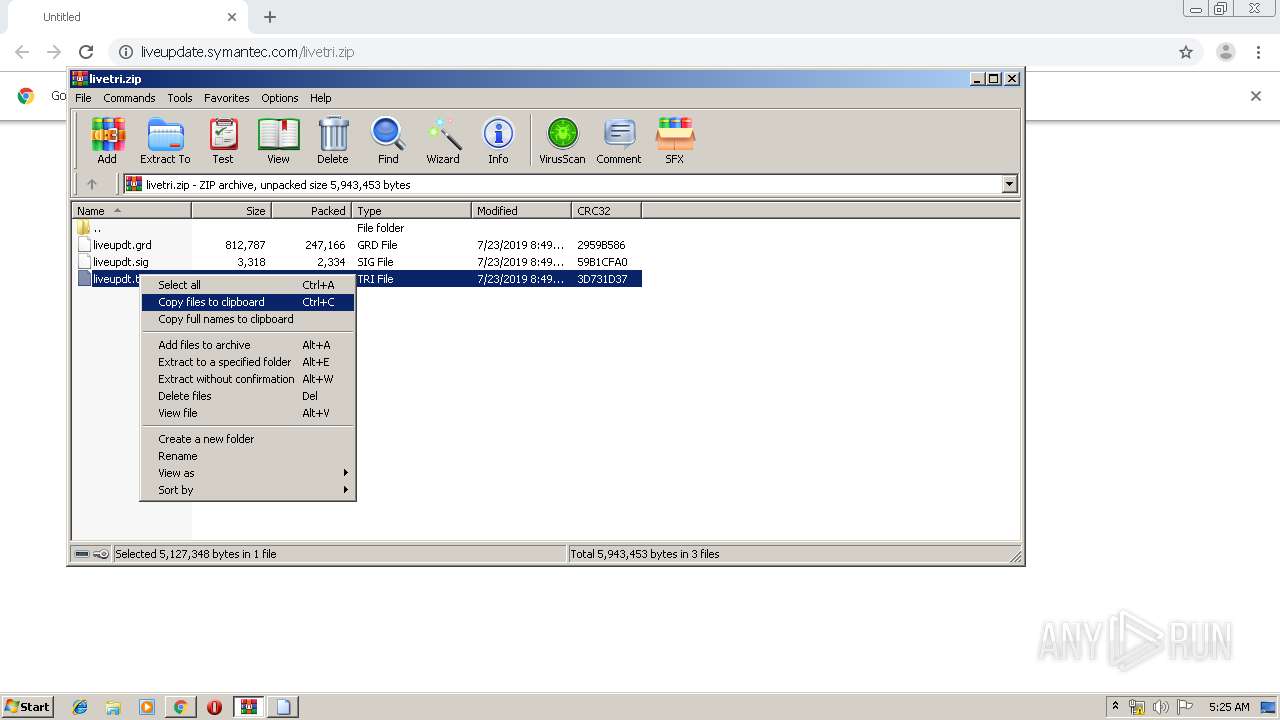
Task: Open the File menu
Action: pos(83,98)
